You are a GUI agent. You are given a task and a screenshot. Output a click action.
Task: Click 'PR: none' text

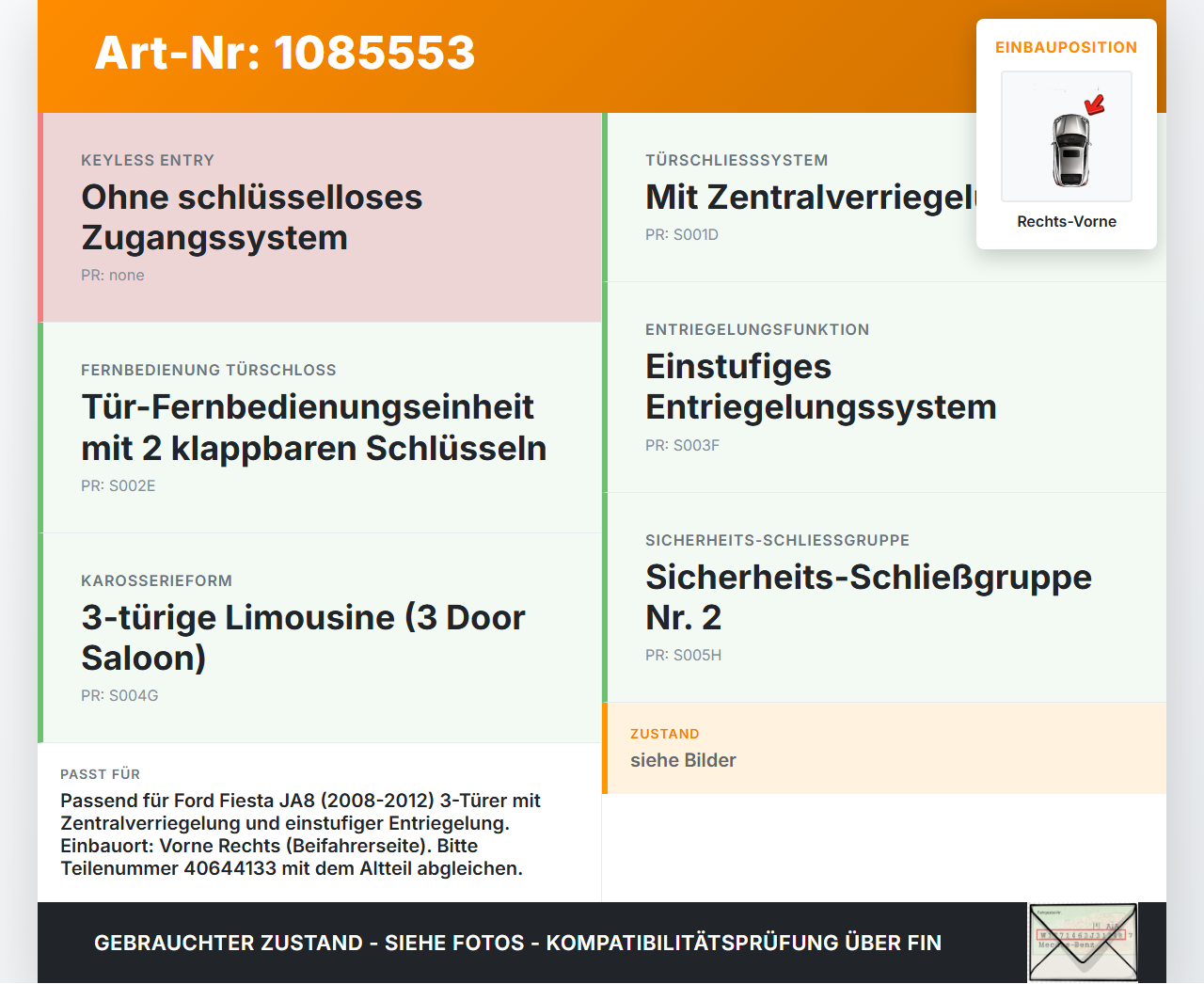[x=113, y=275]
